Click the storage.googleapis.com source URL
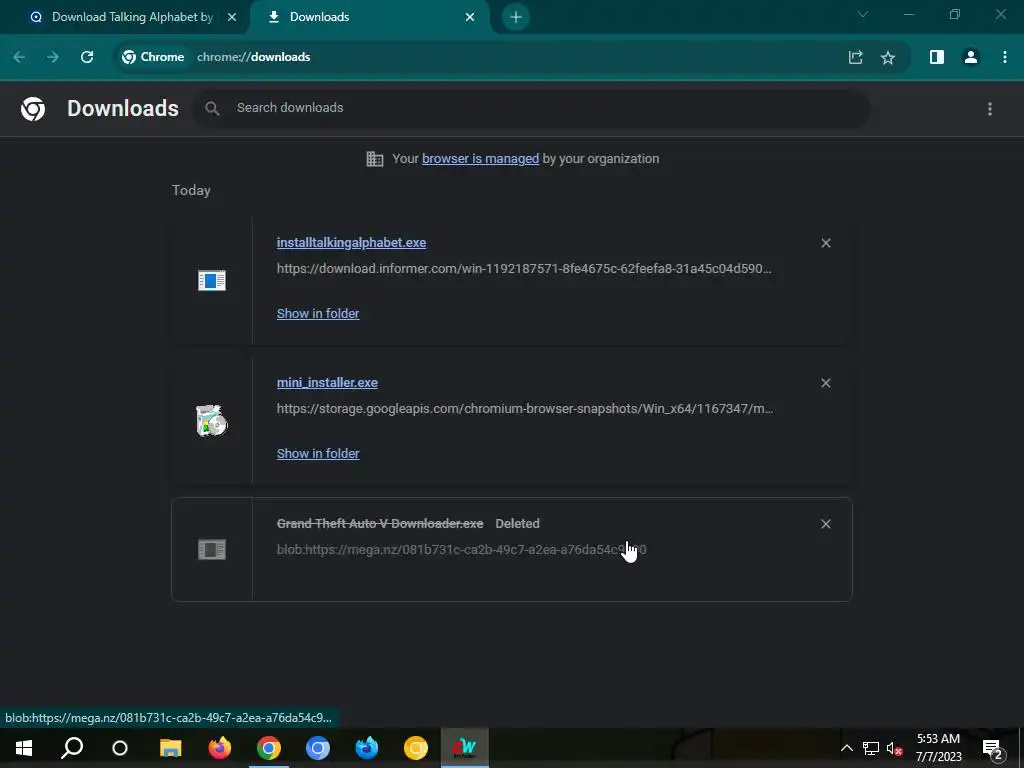This screenshot has width=1024, height=768. tap(524, 409)
